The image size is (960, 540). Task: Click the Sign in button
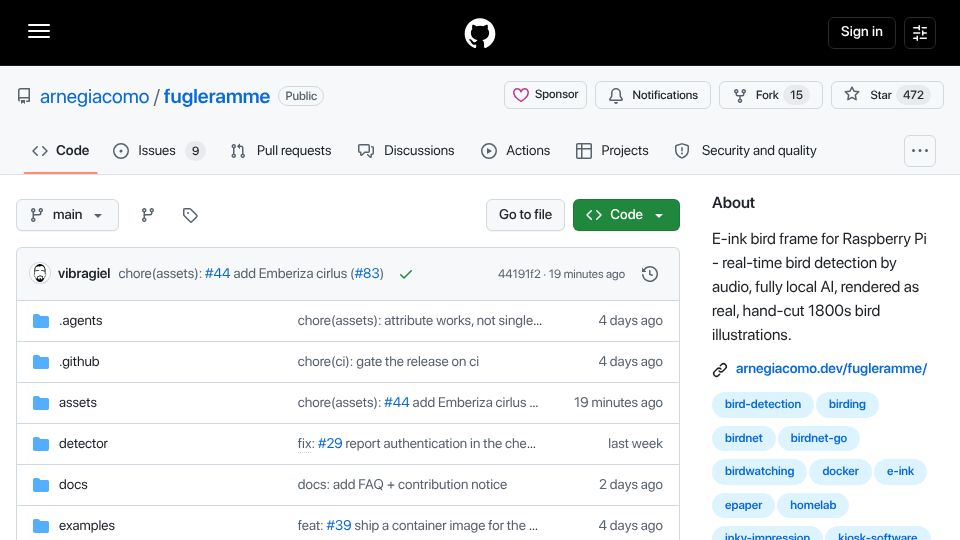(861, 32)
